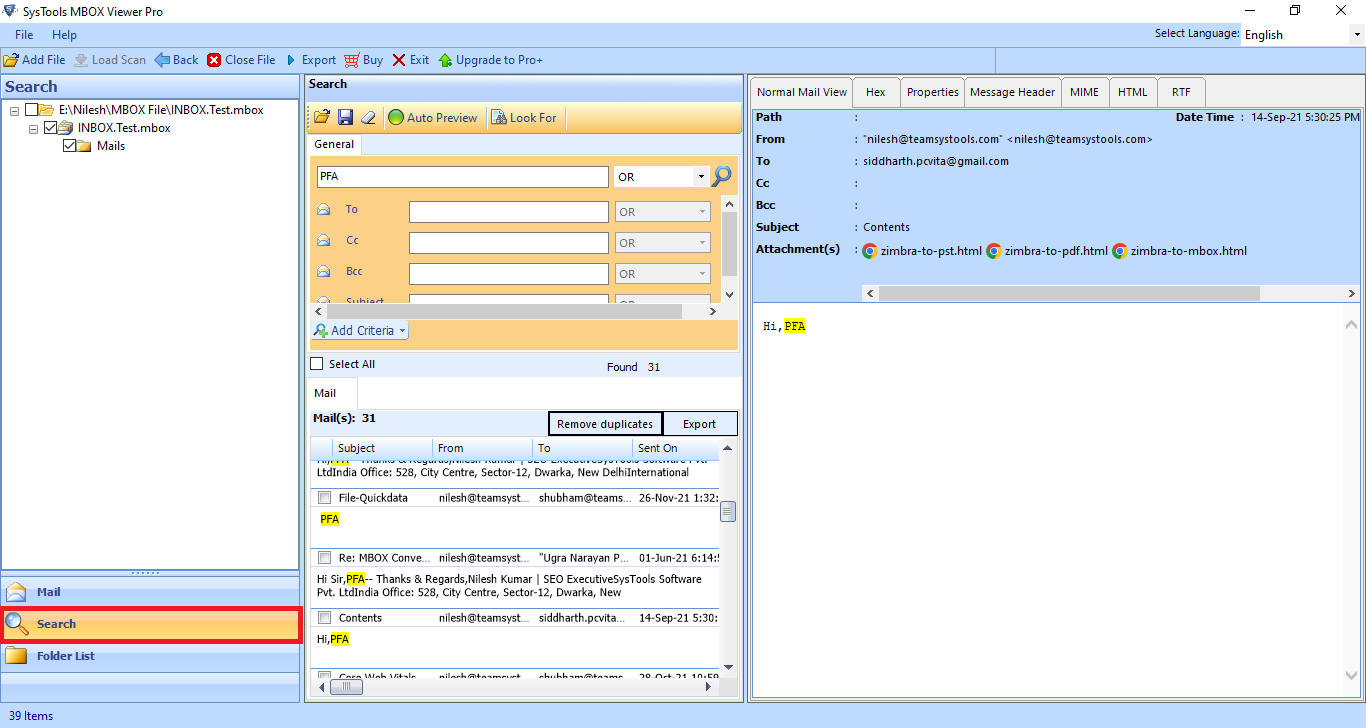Sort by From column header

pos(483,448)
